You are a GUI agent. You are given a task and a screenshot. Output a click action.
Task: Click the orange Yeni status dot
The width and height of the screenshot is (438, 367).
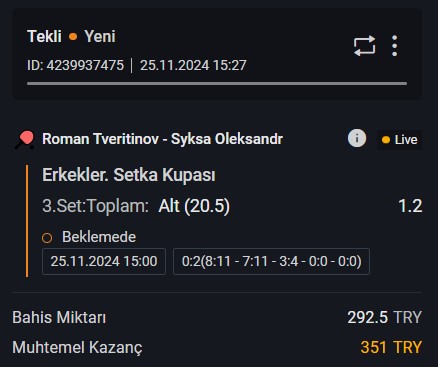point(73,36)
